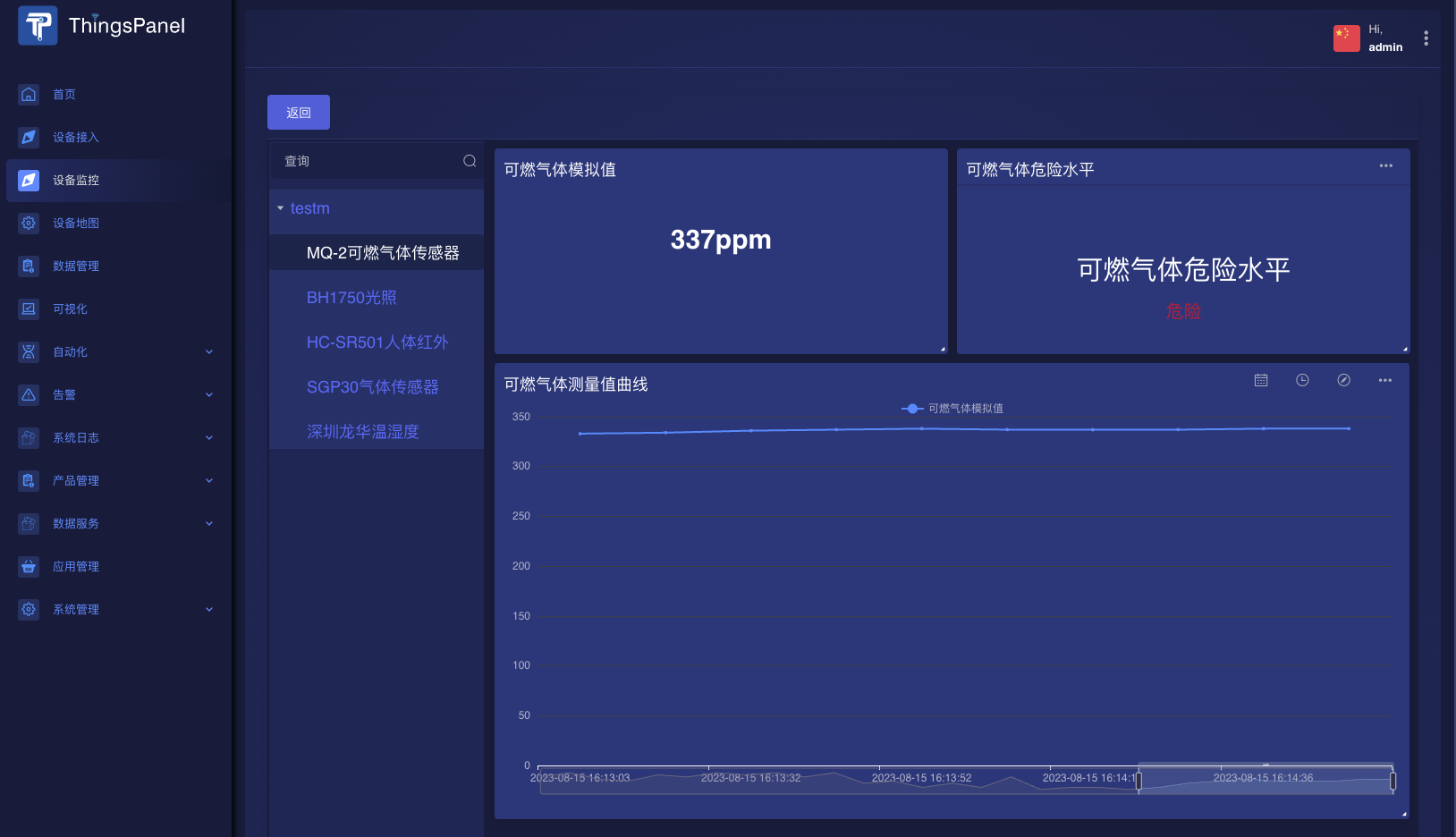The height and width of the screenshot is (837, 1456).
Task: Click the 系统日志 sidebar icon
Action: [29, 437]
